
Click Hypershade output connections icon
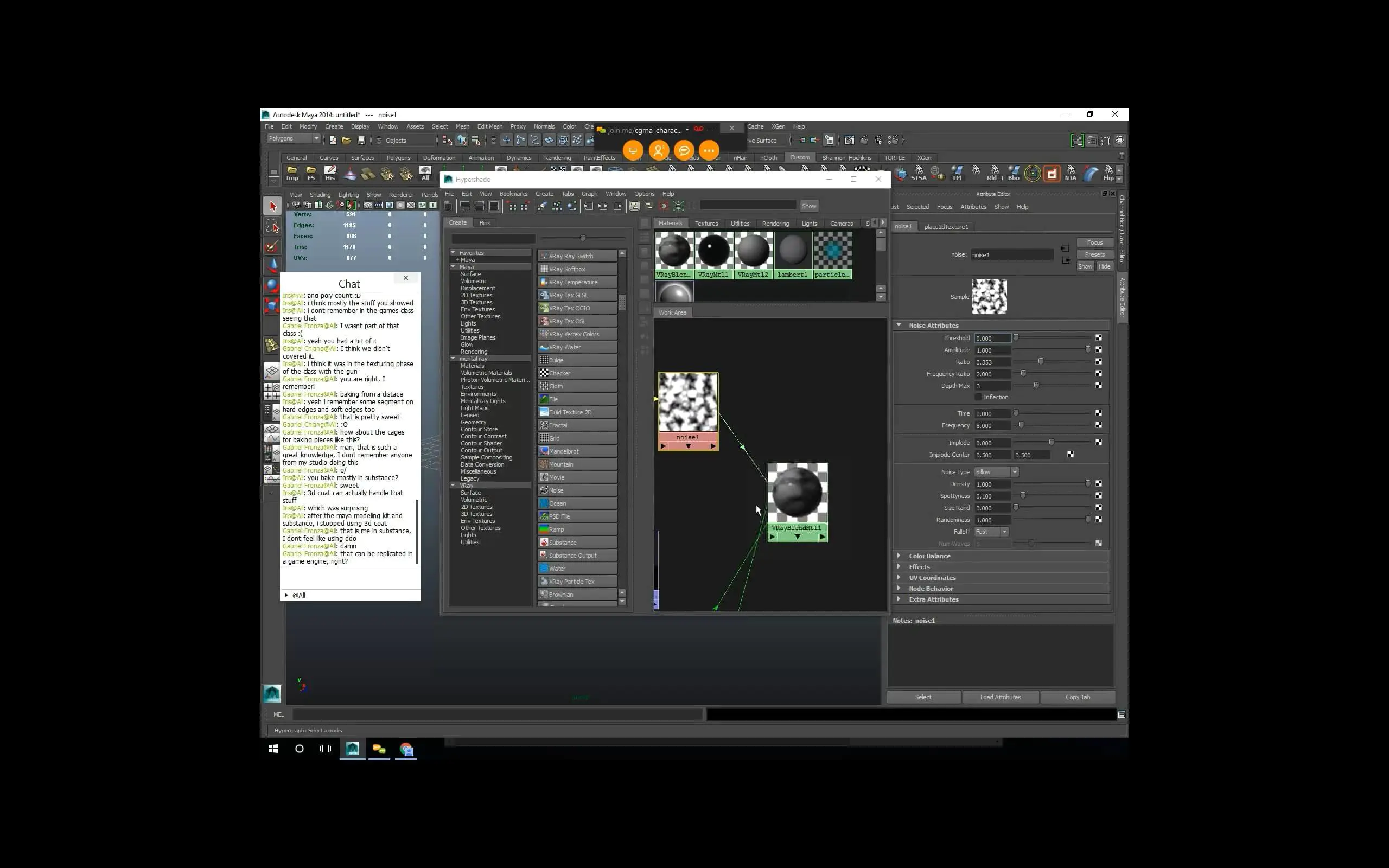(x=618, y=206)
